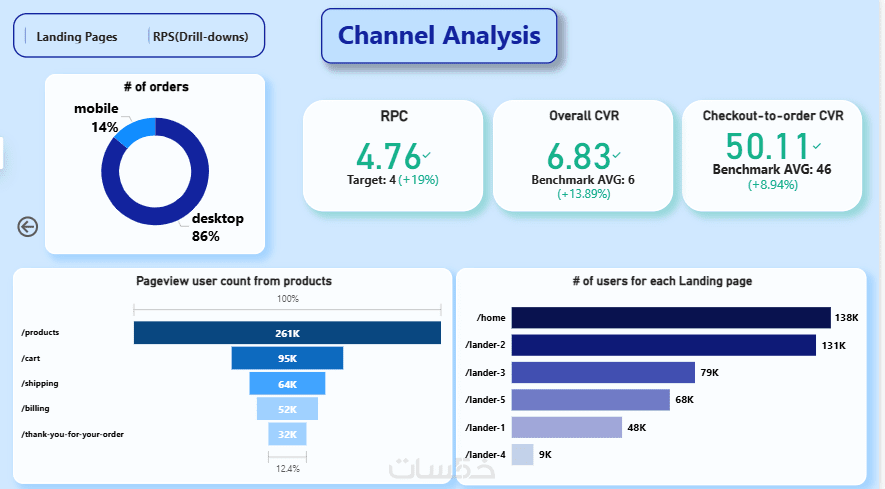The image size is (885, 489).
Task: Select the /lander-1 bar
Action: click(567, 427)
